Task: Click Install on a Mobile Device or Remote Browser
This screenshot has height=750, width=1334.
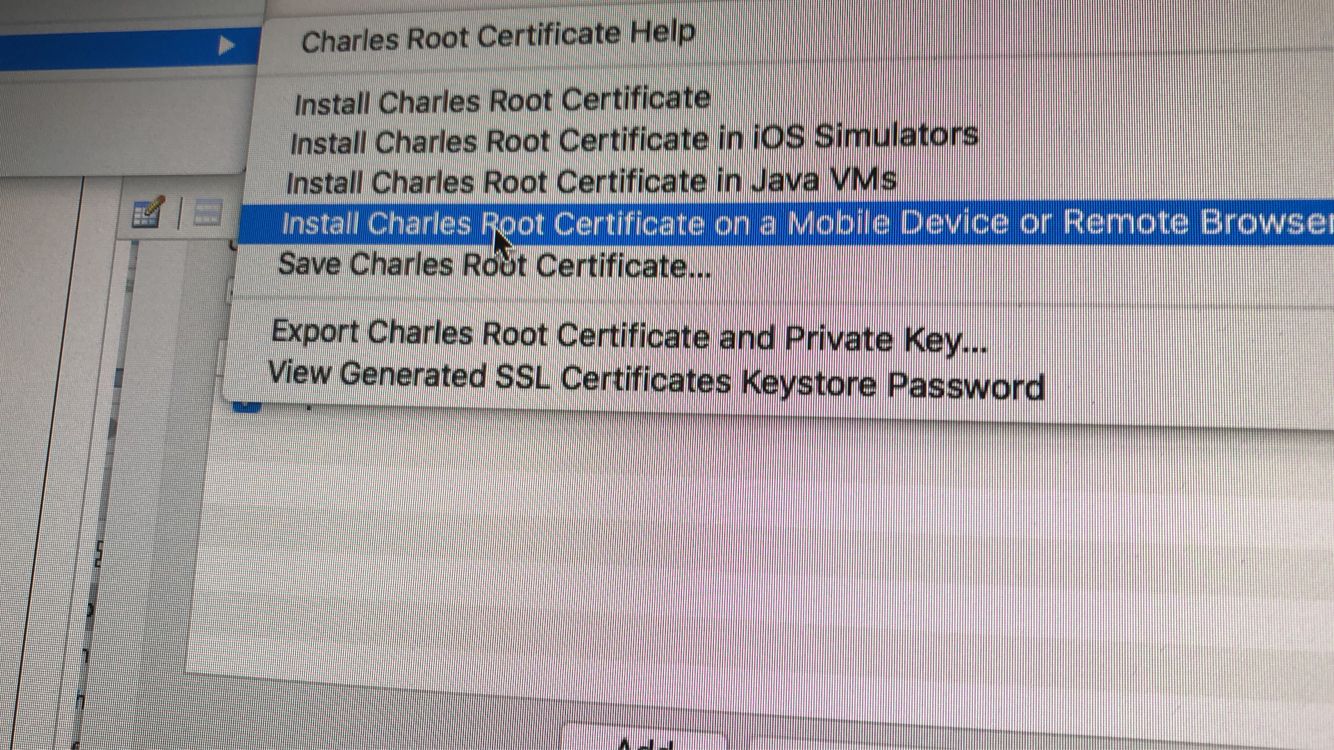Action: click(x=786, y=222)
